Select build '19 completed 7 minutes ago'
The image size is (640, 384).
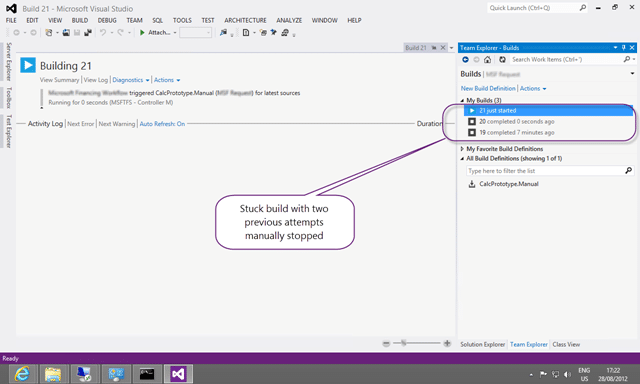pos(548,133)
